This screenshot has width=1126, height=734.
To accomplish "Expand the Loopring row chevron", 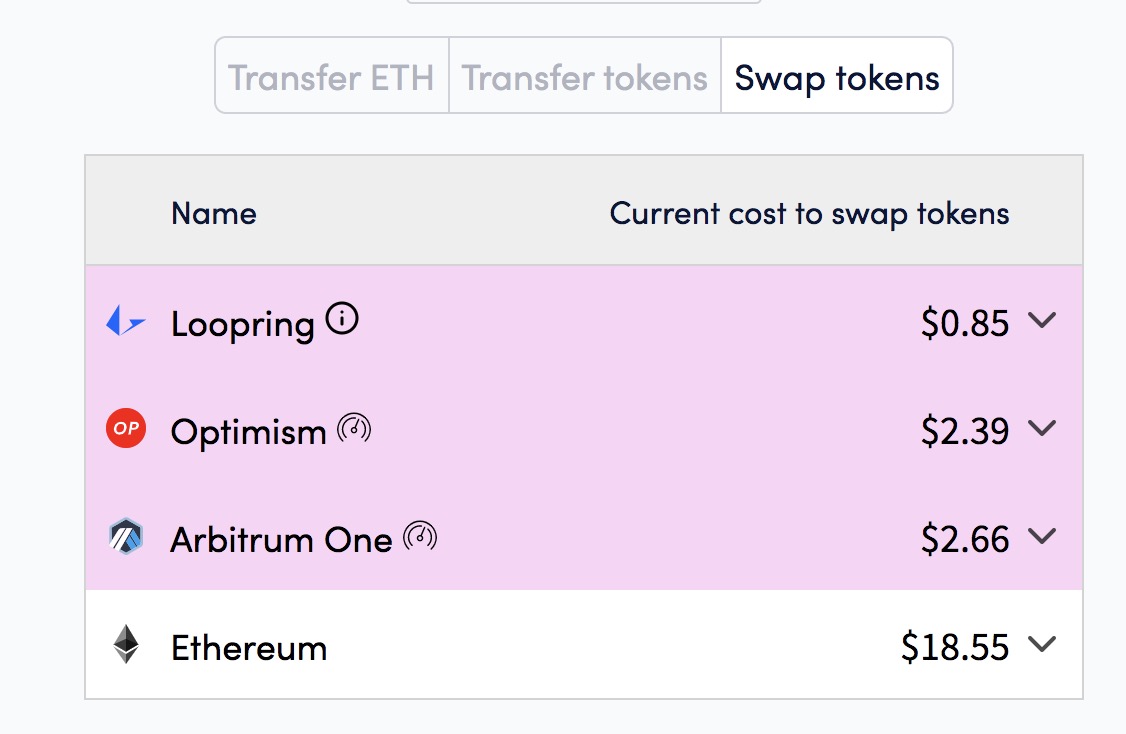I will 1041,320.
